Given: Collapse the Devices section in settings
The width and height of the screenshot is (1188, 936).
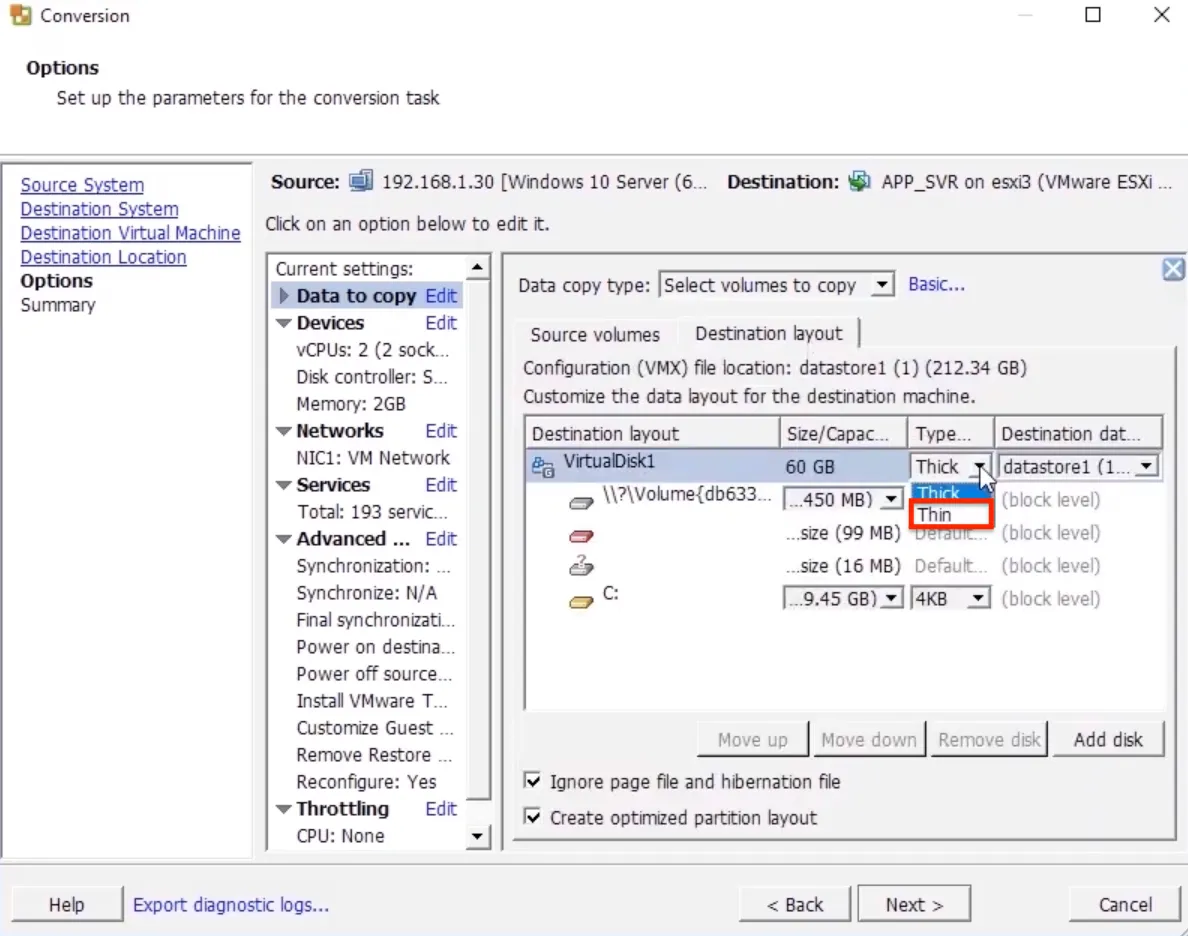Looking at the screenshot, I should click(x=284, y=323).
